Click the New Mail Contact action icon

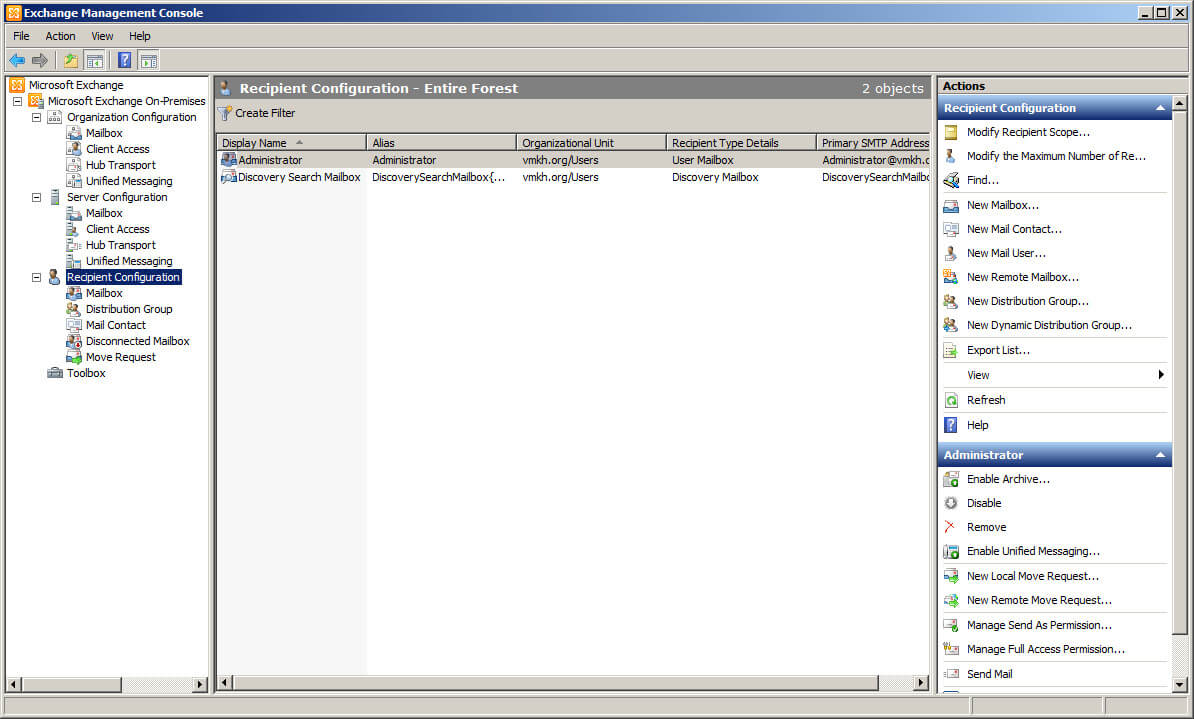pos(950,229)
